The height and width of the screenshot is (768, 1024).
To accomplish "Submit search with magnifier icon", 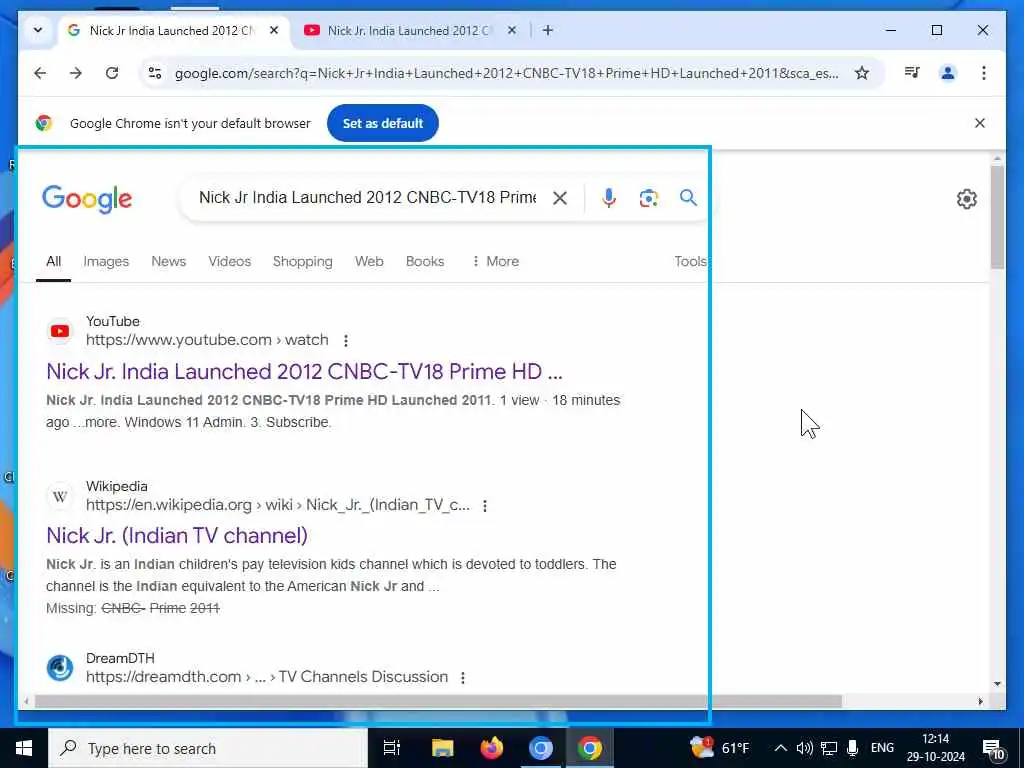I will 688,197.
